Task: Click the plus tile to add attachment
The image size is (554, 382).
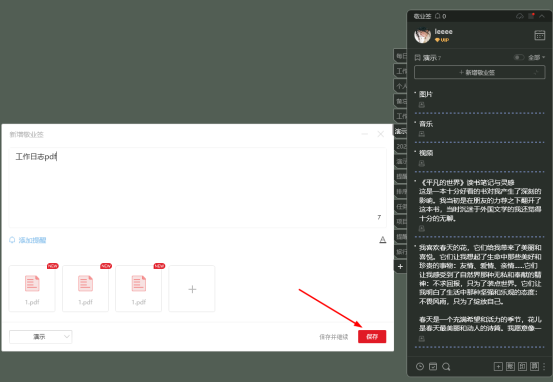Action: point(192,289)
